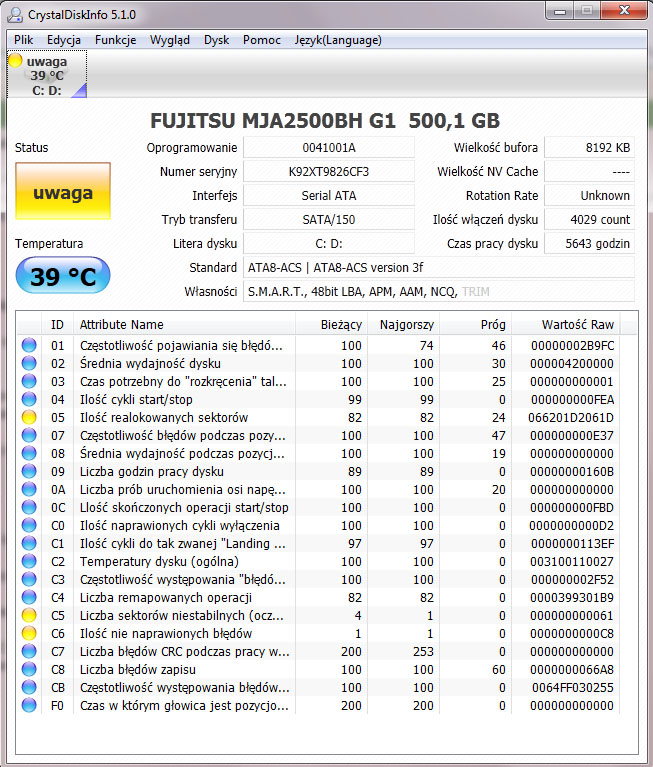Click the blue status icon of row C1
Image resolution: width=653 pixels, height=767 pixels.
pos(29,543)
